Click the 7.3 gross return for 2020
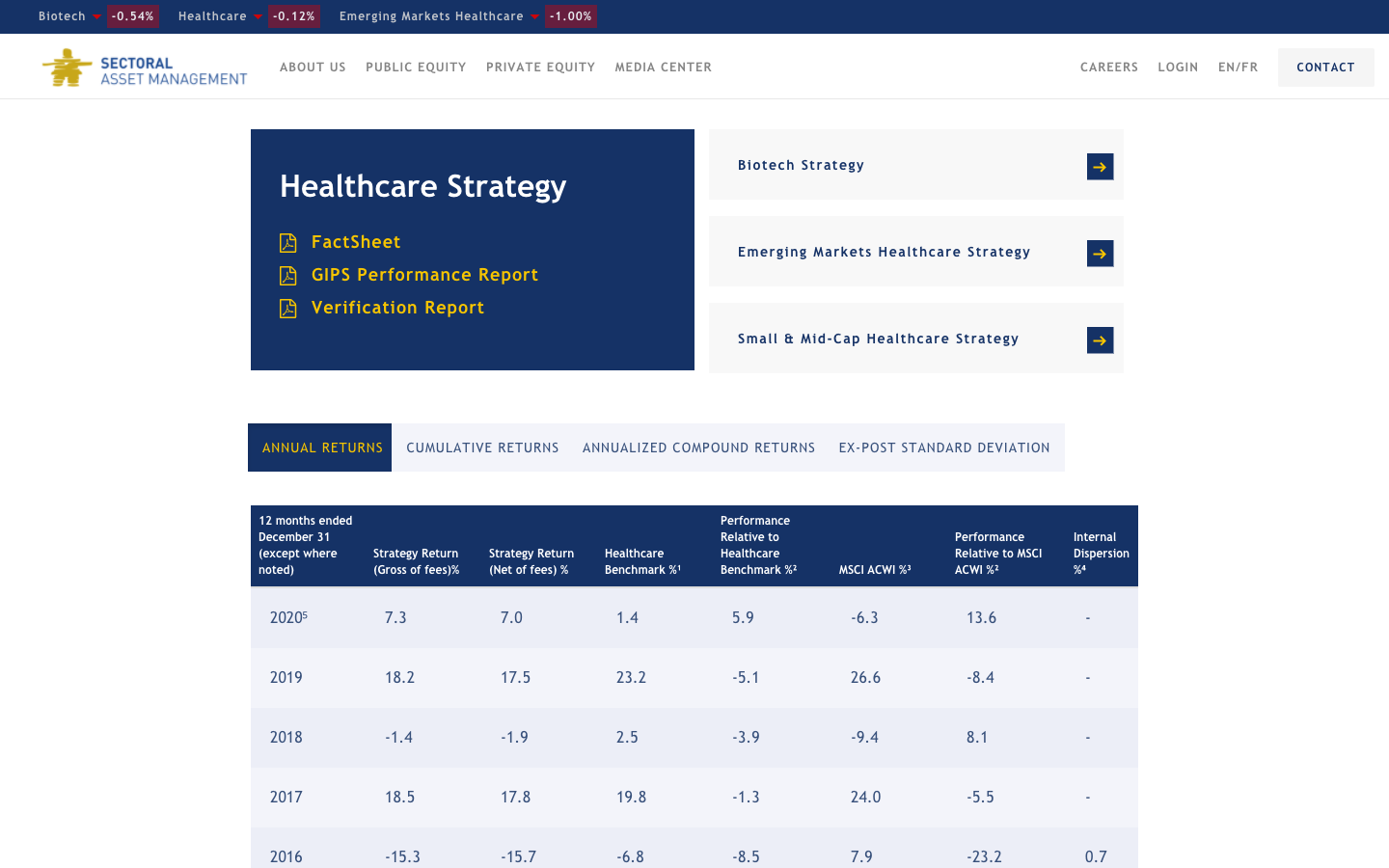The height and width of the screenshot is (868, 1389). tap(395, 617)
